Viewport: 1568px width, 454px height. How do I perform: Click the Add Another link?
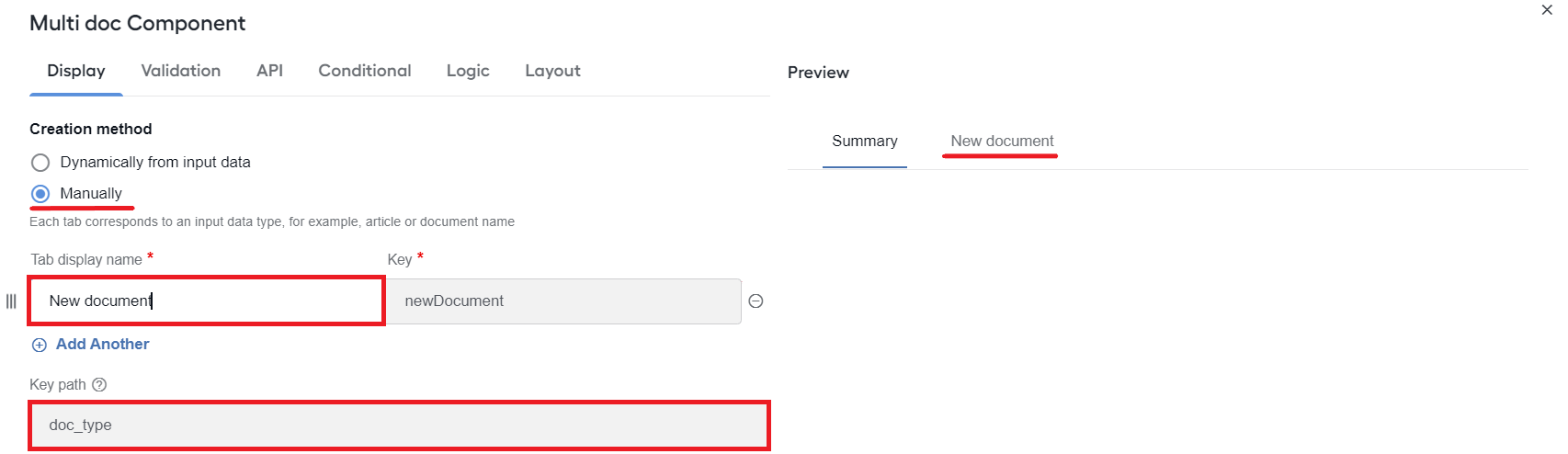pos(102,345)
